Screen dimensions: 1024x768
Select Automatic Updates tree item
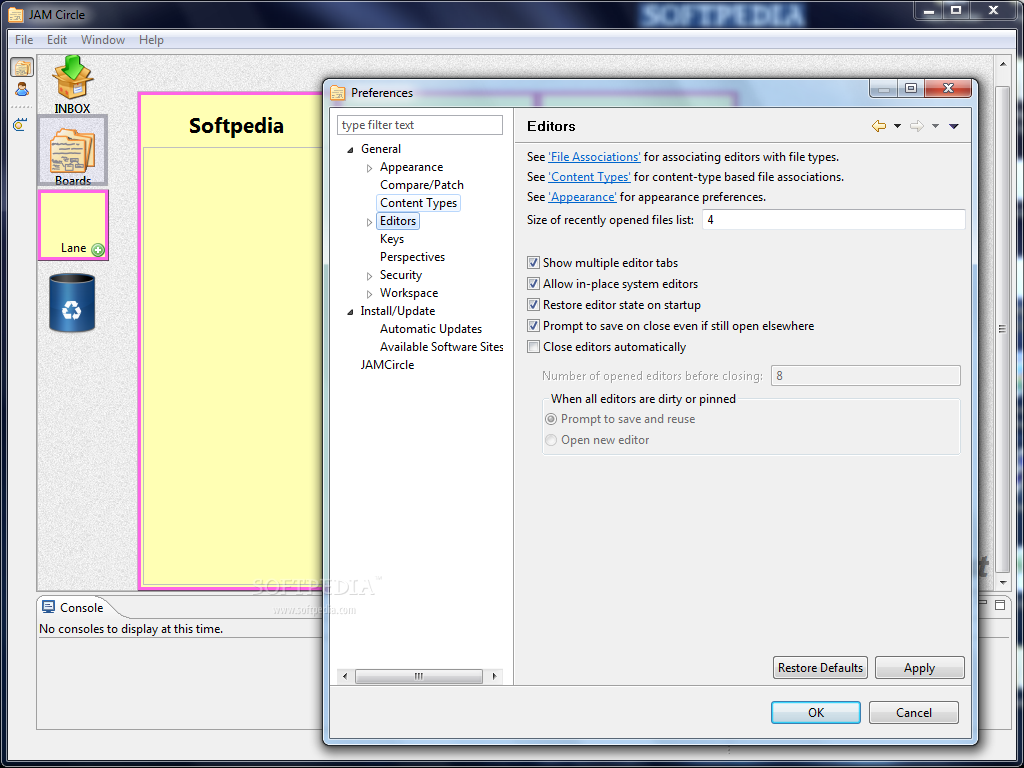coord(431,329)
